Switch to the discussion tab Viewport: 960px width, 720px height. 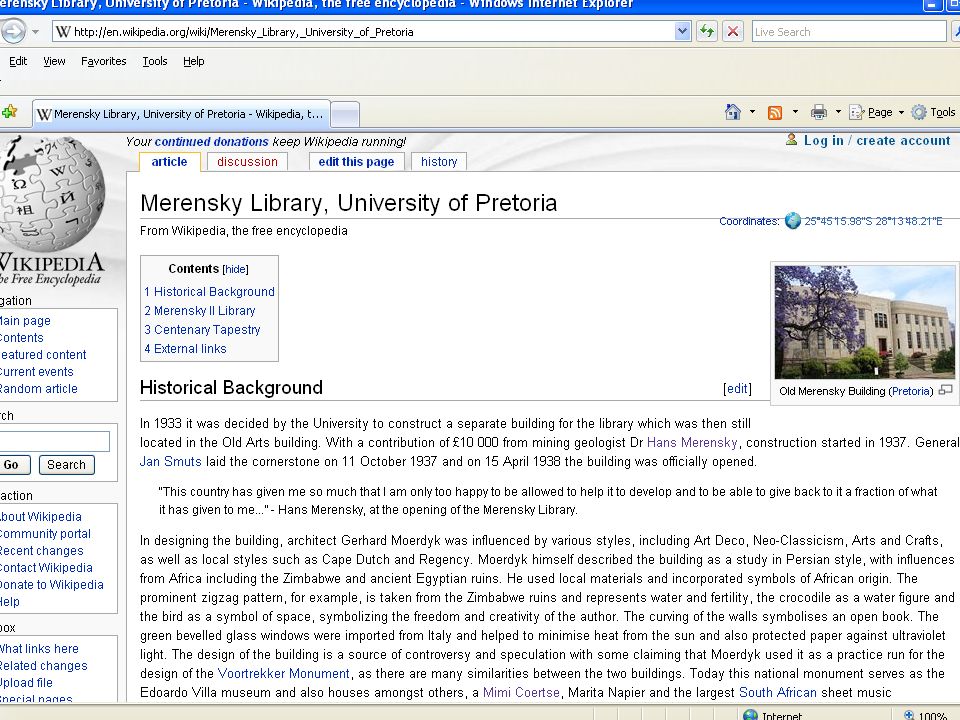pos(247,162)
